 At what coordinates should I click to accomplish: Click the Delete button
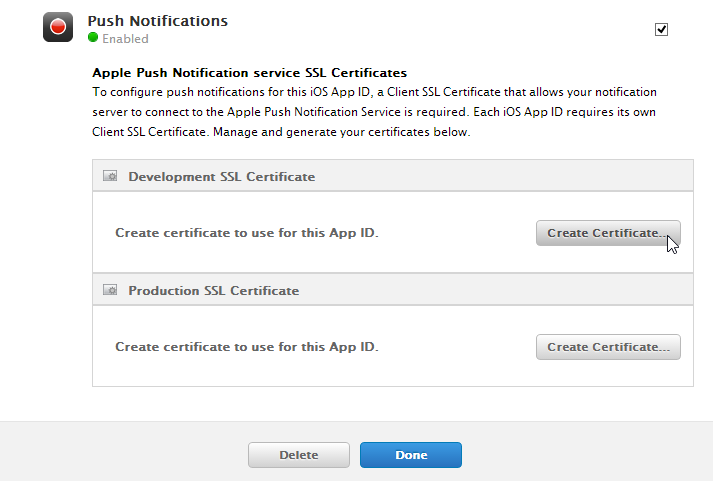pos(299,455)
